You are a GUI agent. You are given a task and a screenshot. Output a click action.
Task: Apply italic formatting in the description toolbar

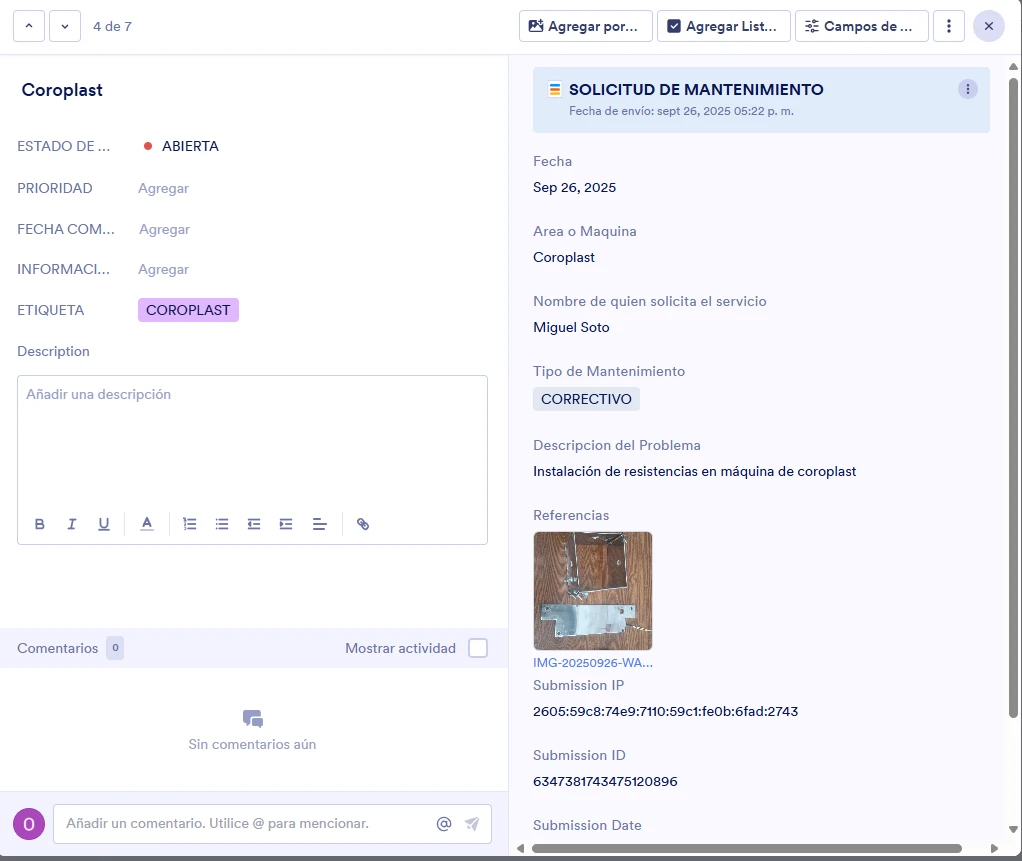pyautogui.click(x=71, y=523)
